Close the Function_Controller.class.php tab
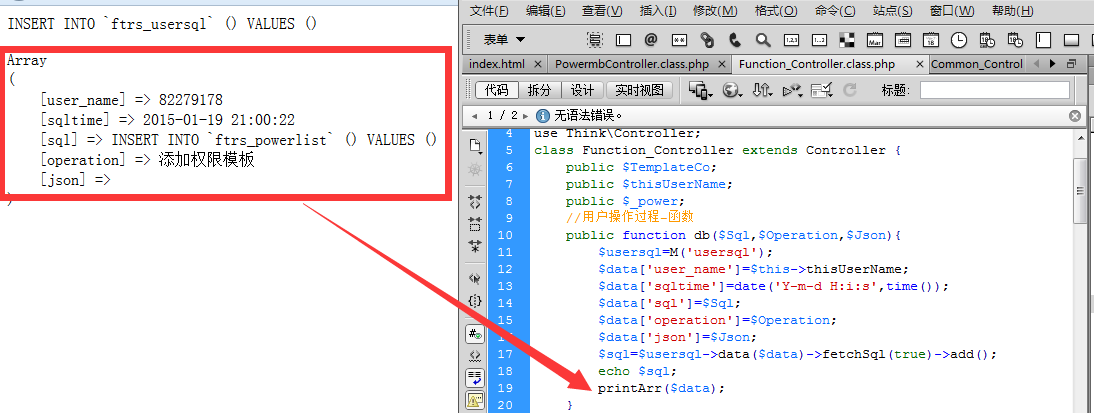 pos(919,64)
